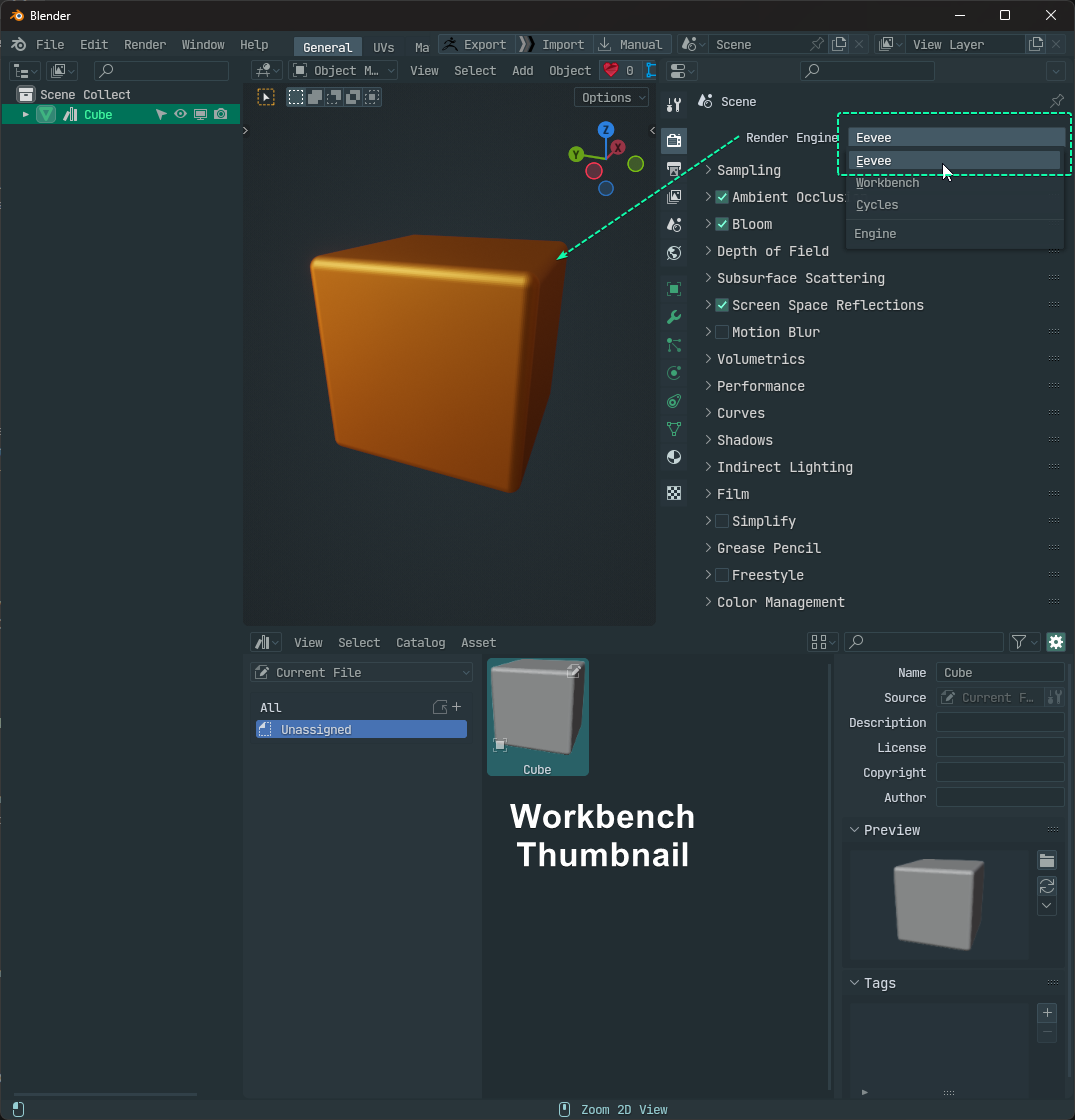Refresh the asset preview image
The width and height of the screenshot is (1075, 1120).
click(1046, 886)
